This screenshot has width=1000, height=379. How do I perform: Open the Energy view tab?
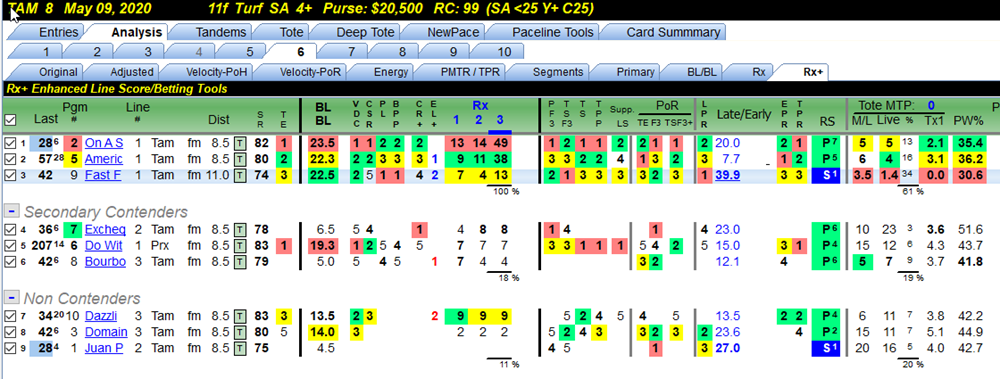pos(390,72)
